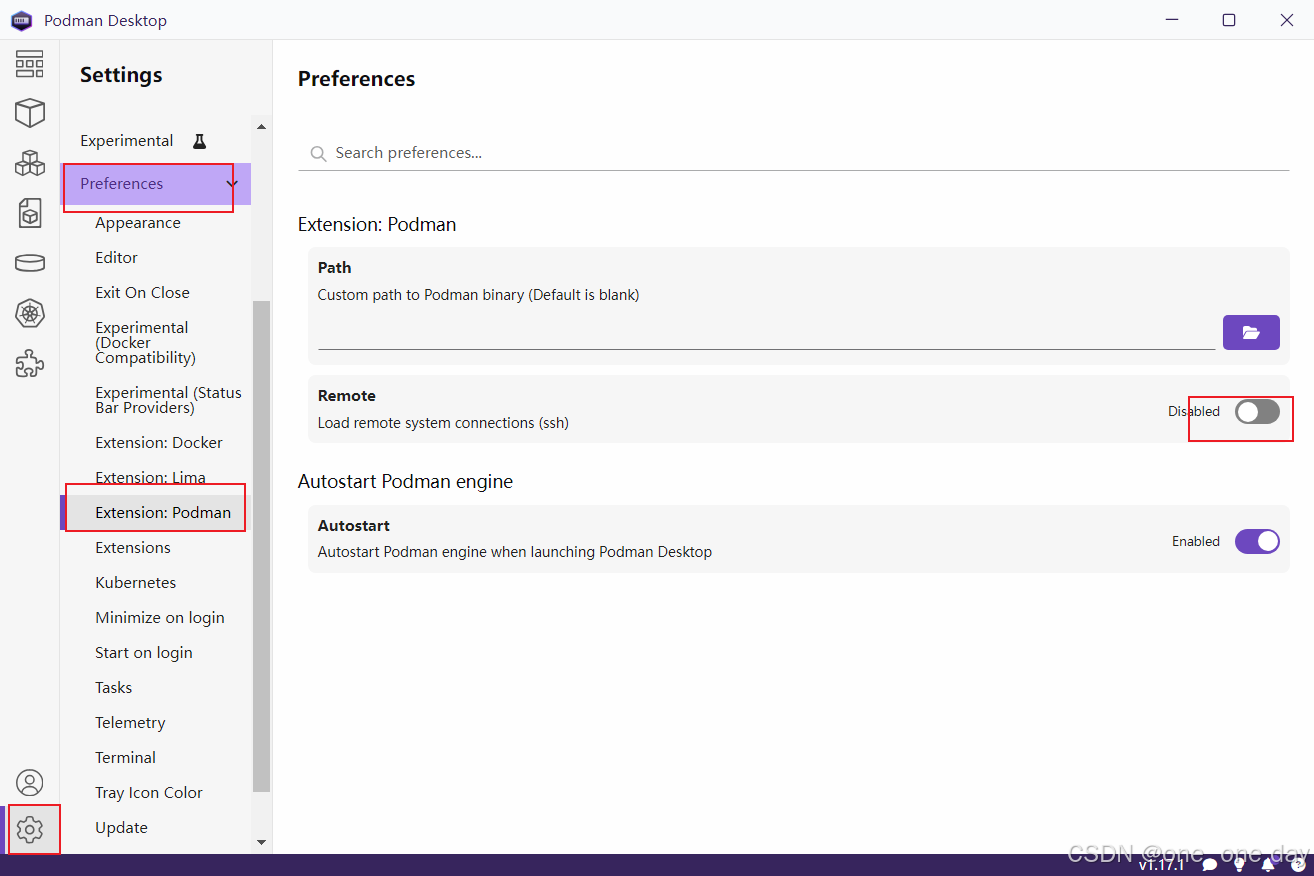Select the Preferences settings entry

point(155,184)
